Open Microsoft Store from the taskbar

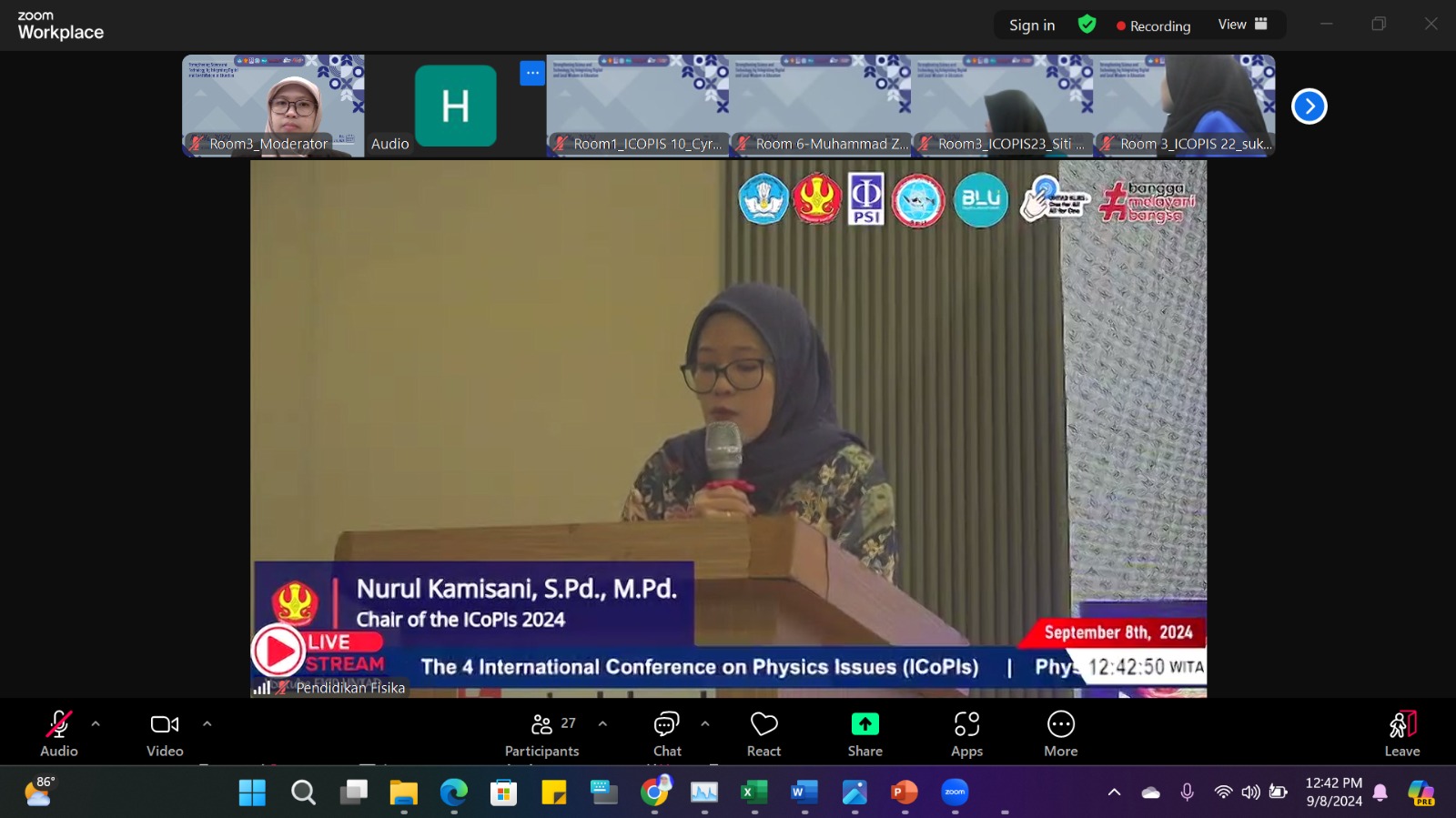(503, 793)
